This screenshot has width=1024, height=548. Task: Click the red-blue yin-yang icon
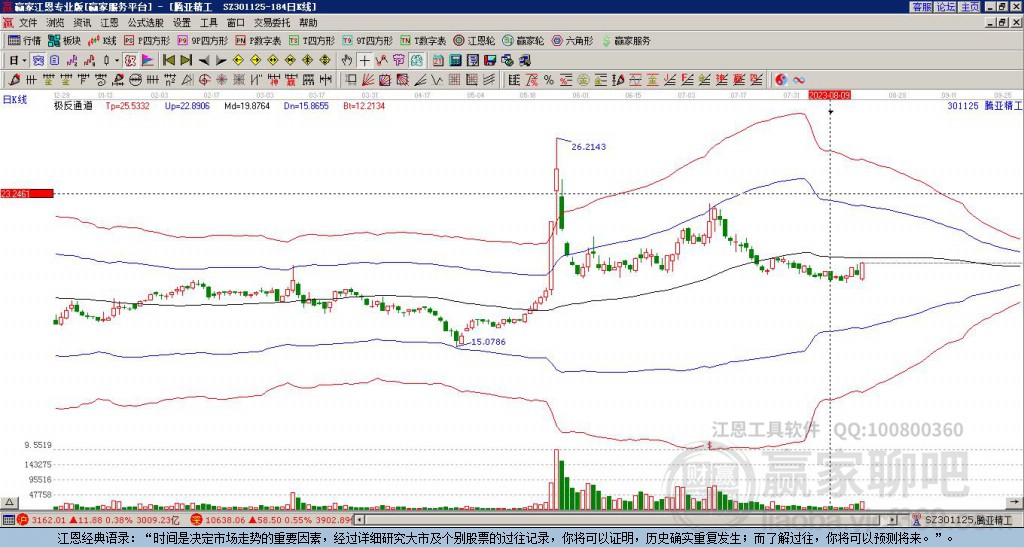[x=781, y=80]
